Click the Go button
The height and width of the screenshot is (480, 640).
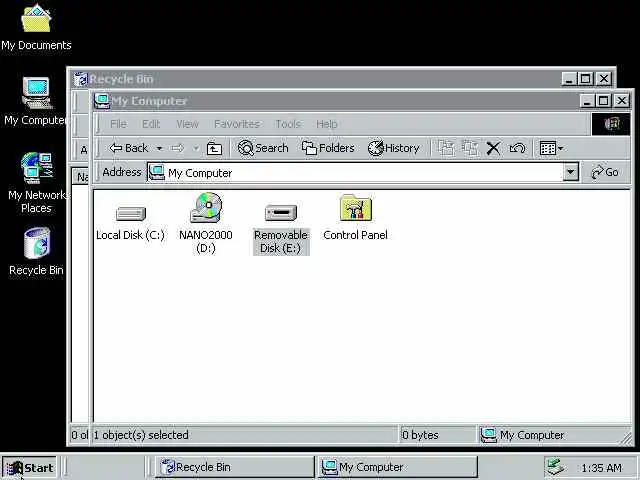click(x=605, y=172)
